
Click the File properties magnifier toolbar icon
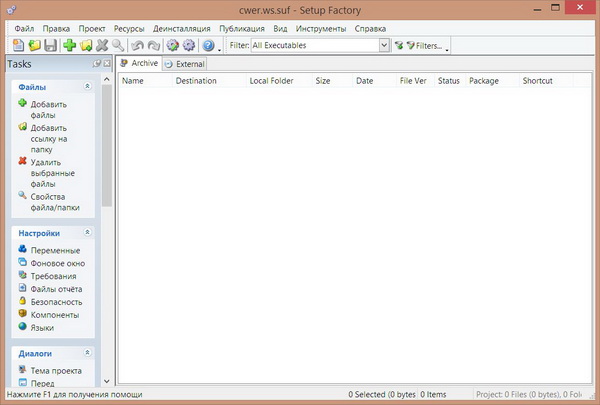(x=118, y=46)
